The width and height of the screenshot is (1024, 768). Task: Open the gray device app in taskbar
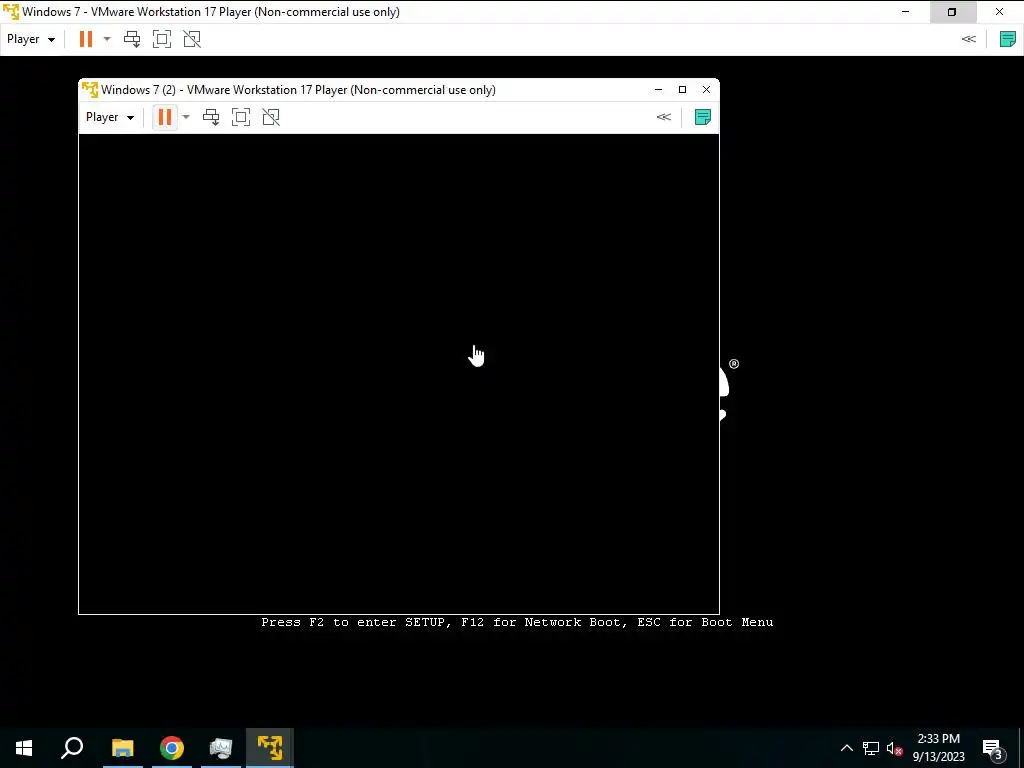click(221, 748)
